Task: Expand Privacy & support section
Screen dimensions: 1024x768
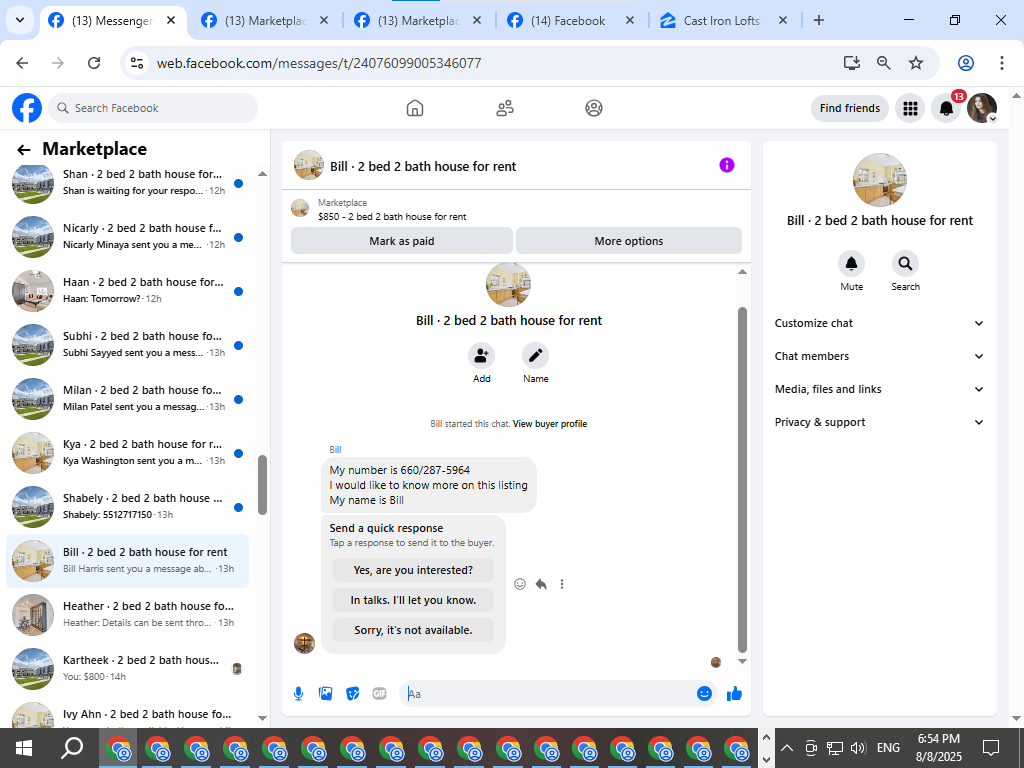Action: click(879, 422)
